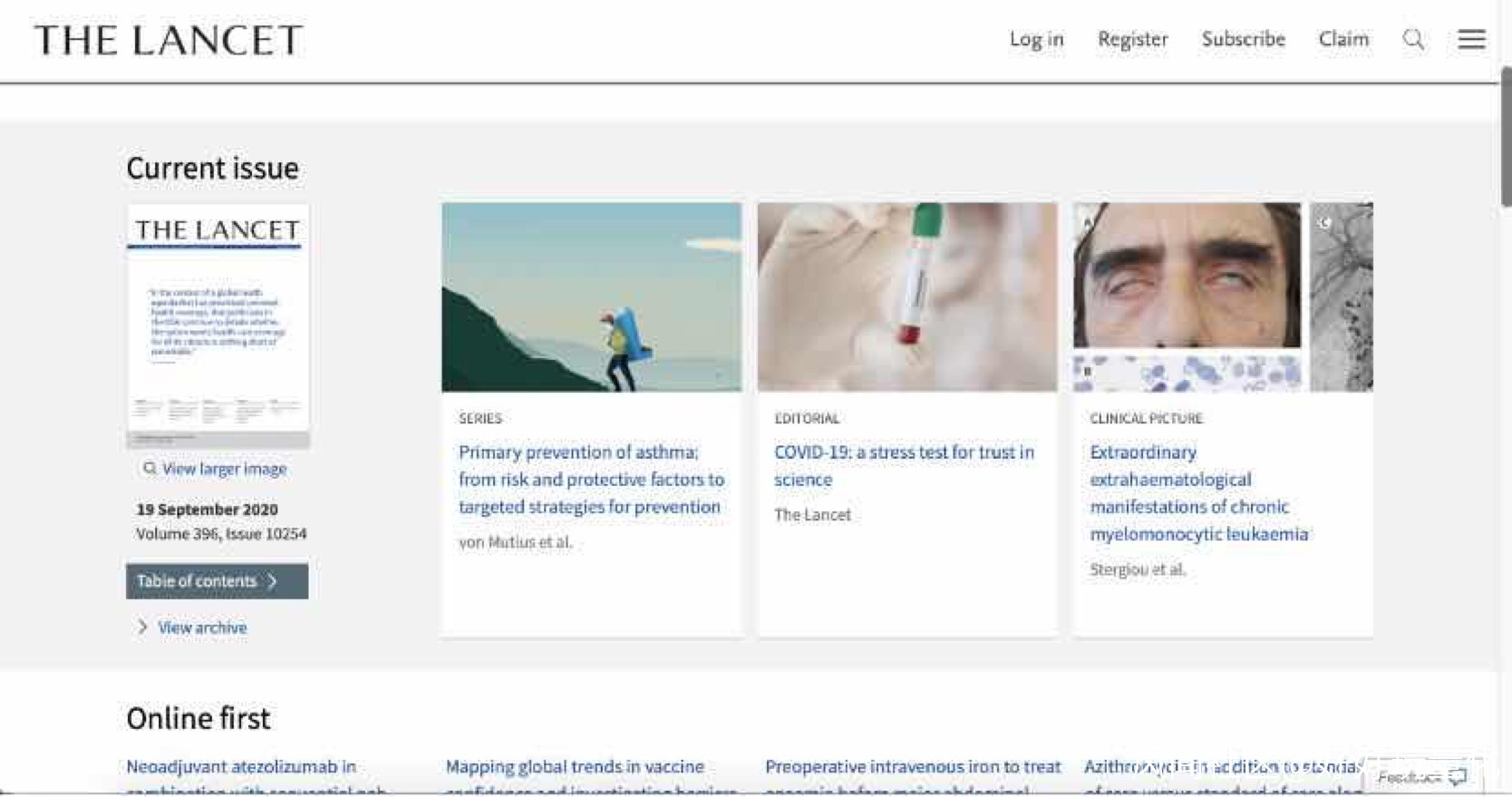Viewport: 1512px width, 797px height.
Task: Click the Table of contents button
Action: point(217,581)
